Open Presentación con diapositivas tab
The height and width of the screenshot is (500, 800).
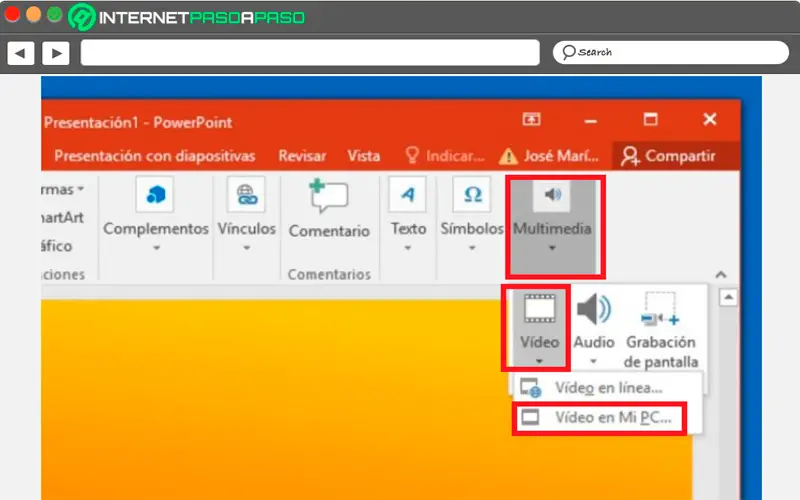(x=155, y=156)
